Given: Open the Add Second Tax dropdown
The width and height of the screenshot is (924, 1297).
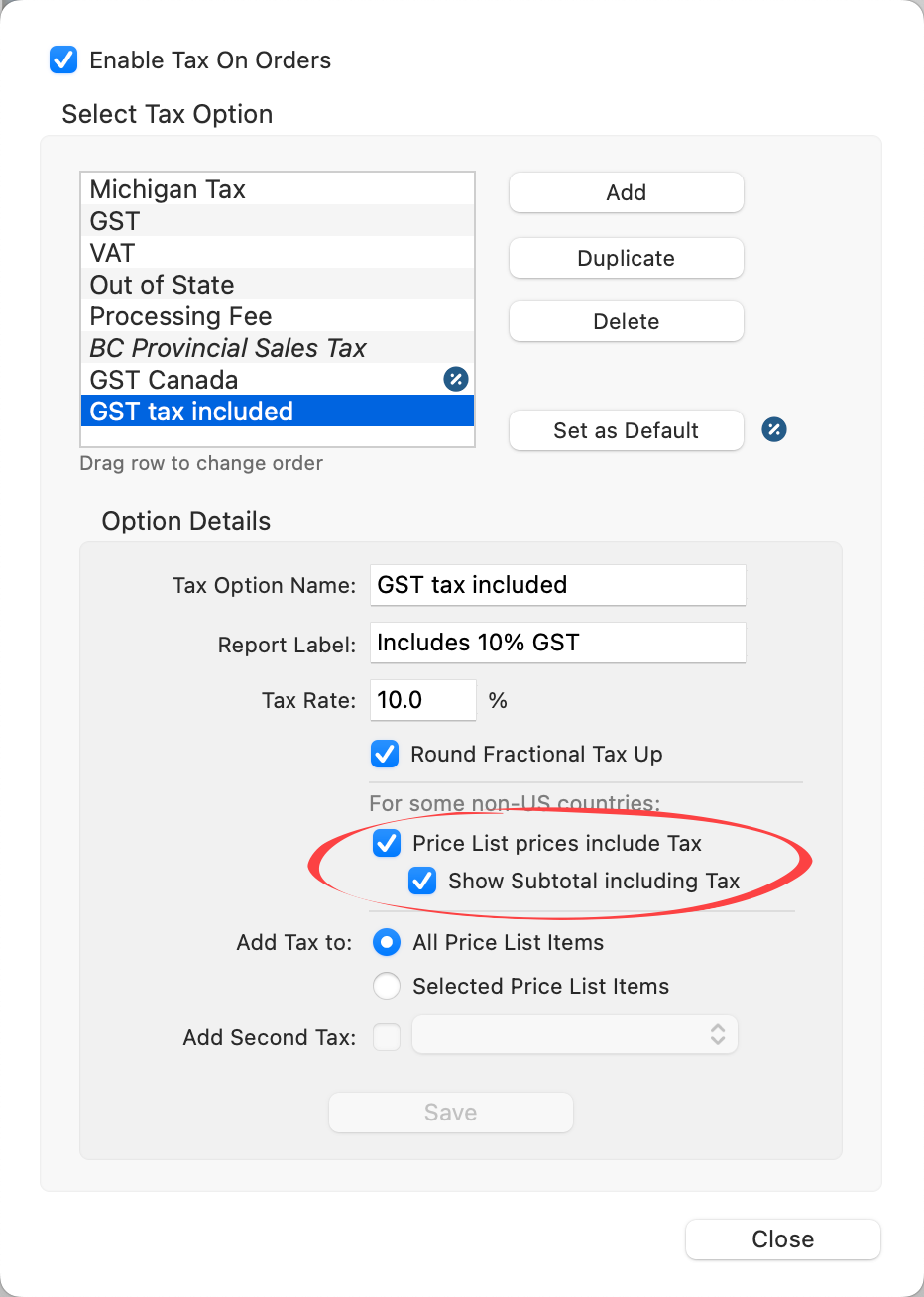Looking at the screenshot, I should pos(575,1035).
